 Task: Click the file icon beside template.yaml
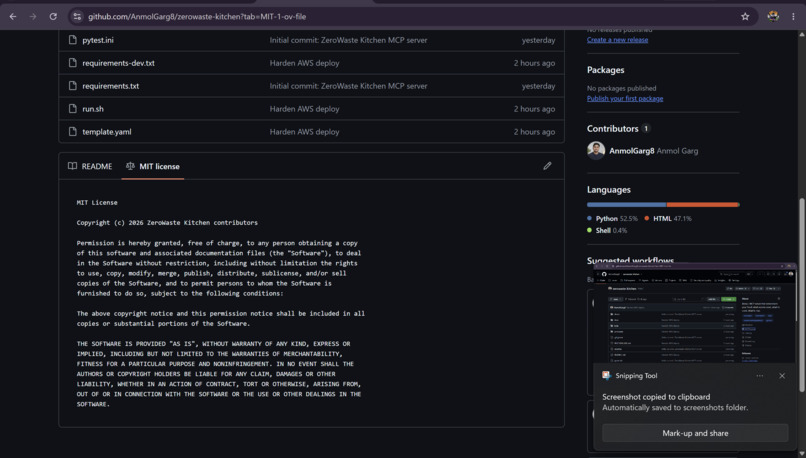coord(72,132)
